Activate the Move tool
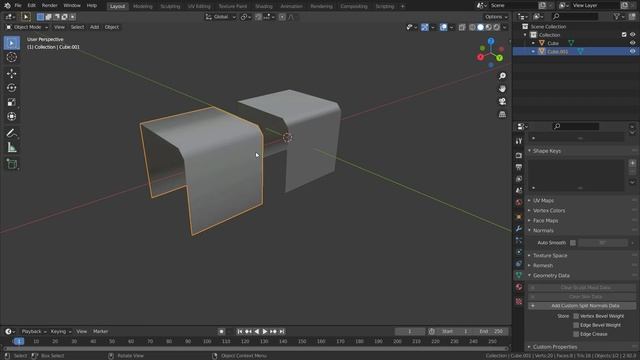Viewport: 640px width, 360px height. click(11, 73)
